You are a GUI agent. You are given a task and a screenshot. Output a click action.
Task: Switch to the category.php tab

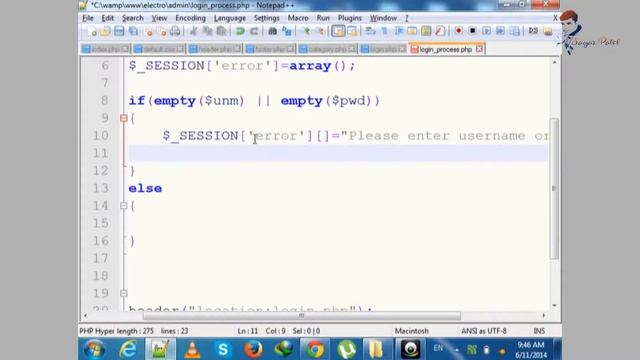[x=327, y=49]
